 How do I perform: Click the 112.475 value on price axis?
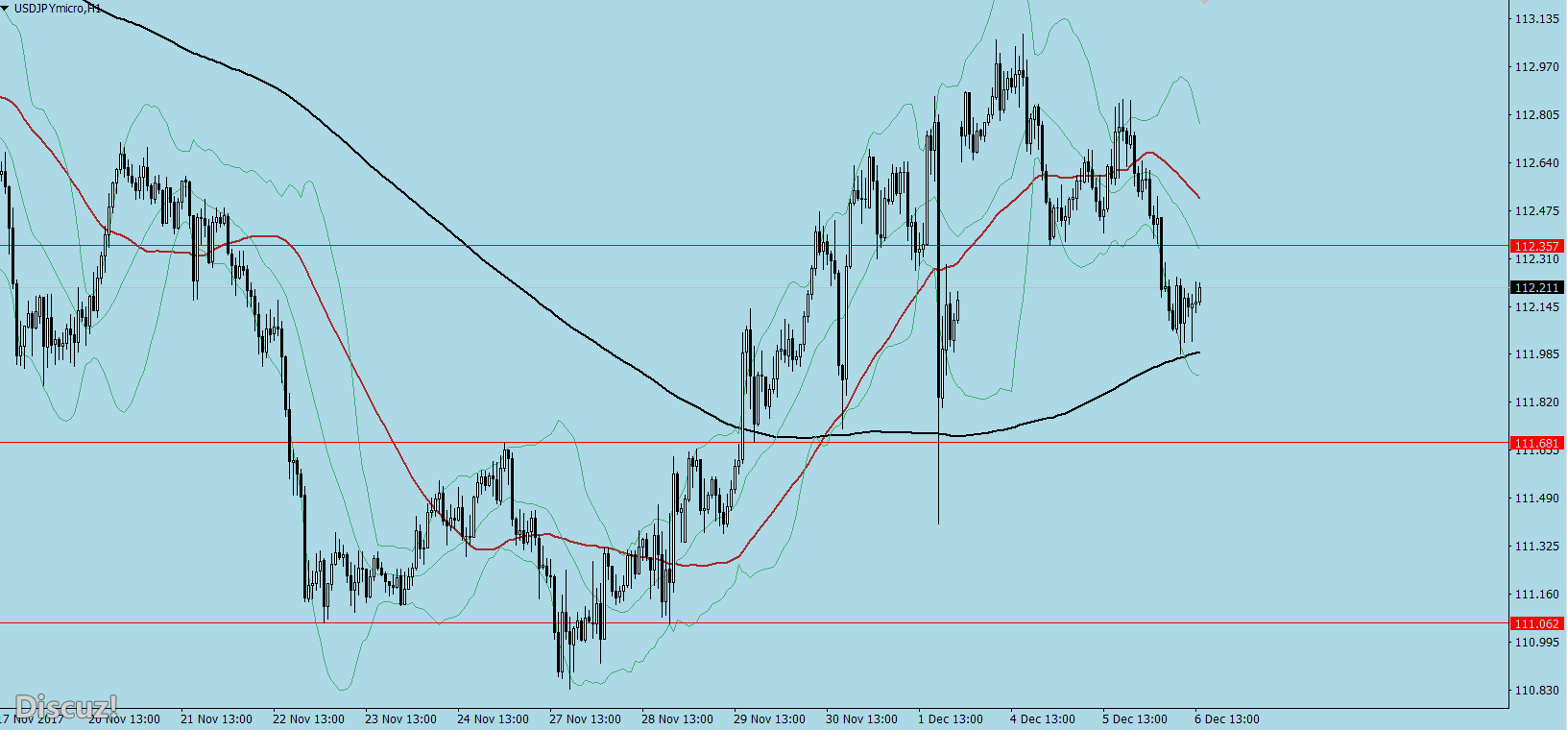point(1536,210)
